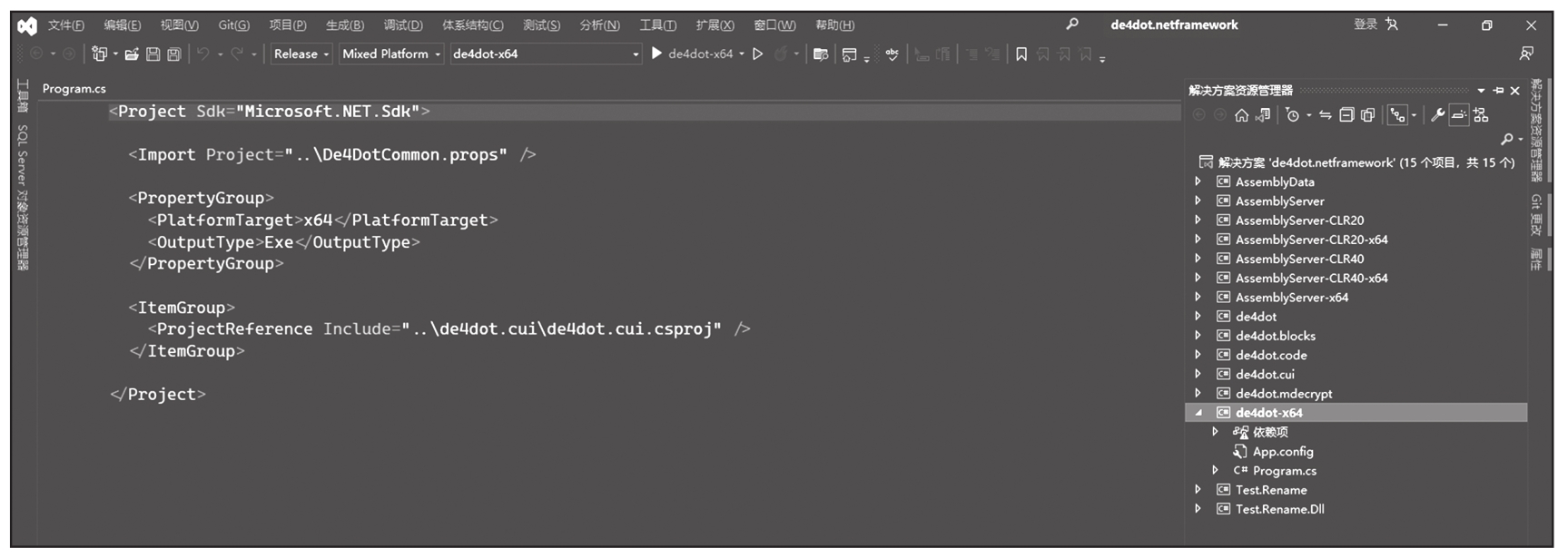Expand the Test.Rename.Dll project node
Image resolution: width=1568 pixels, height=558 pixels.
pos(1198,509)
